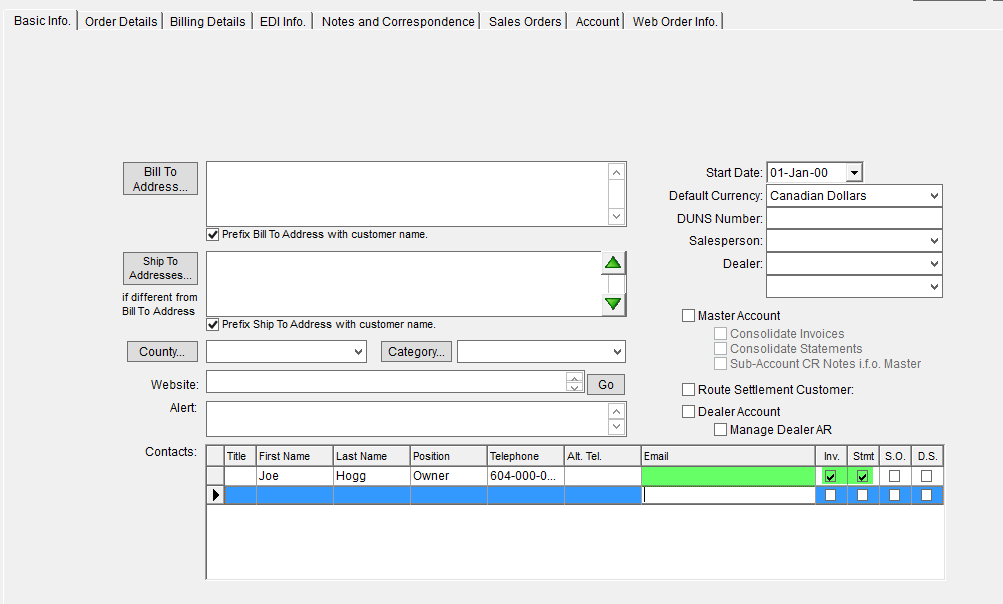This screenshot has width=1003, height=604.
Task: Click the Telephone column header
Action: coord(525,456)
